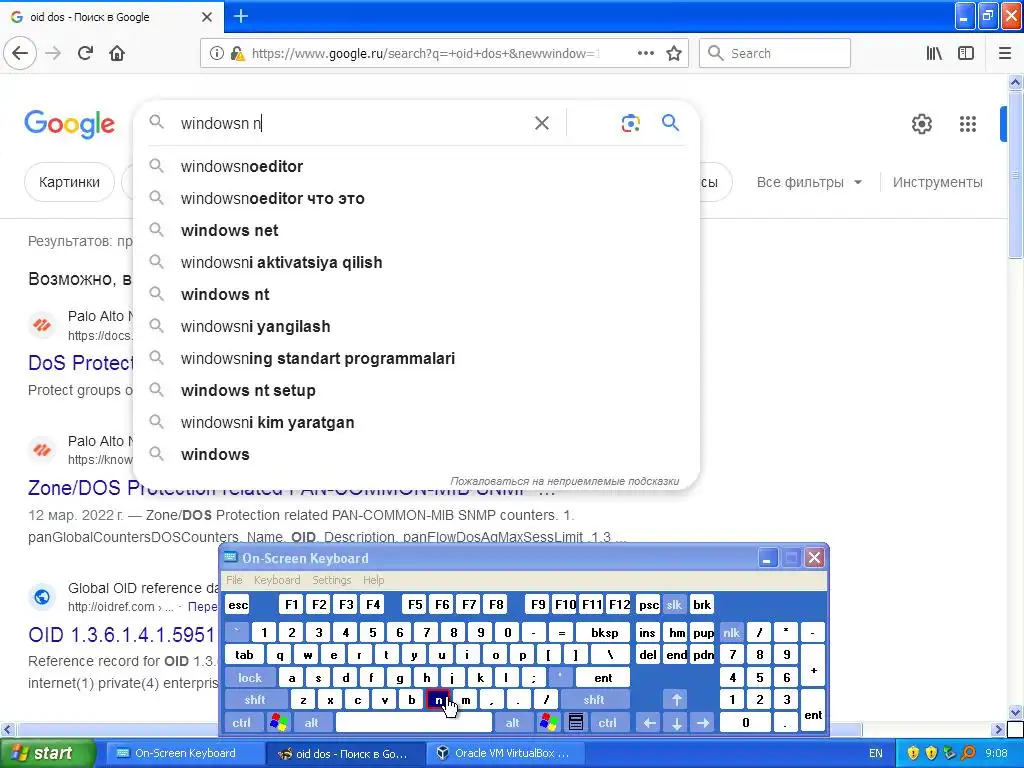Open the Google apps grid icon
1024x768 pixels.
click(968, 124)
